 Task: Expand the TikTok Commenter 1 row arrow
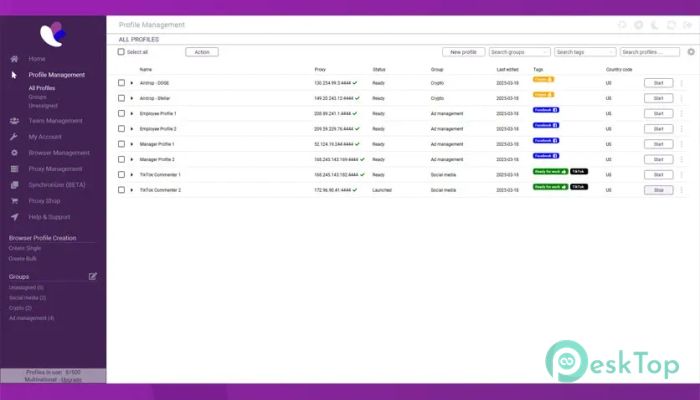[132, 175]
